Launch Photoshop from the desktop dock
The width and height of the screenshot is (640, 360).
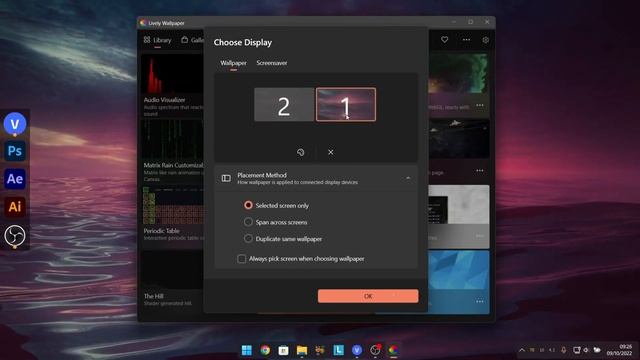(x=15, y=151)
